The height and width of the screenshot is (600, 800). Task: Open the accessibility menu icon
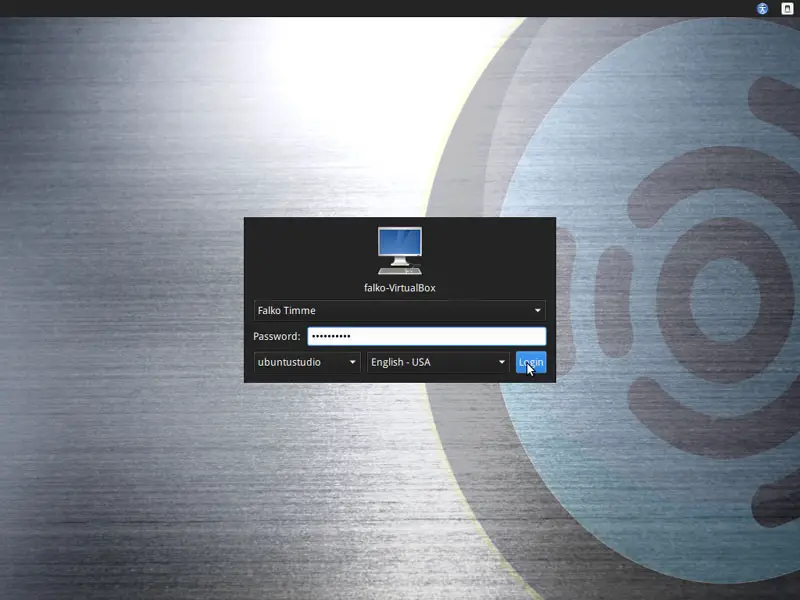pyautogui.click(x=762, y=8)
